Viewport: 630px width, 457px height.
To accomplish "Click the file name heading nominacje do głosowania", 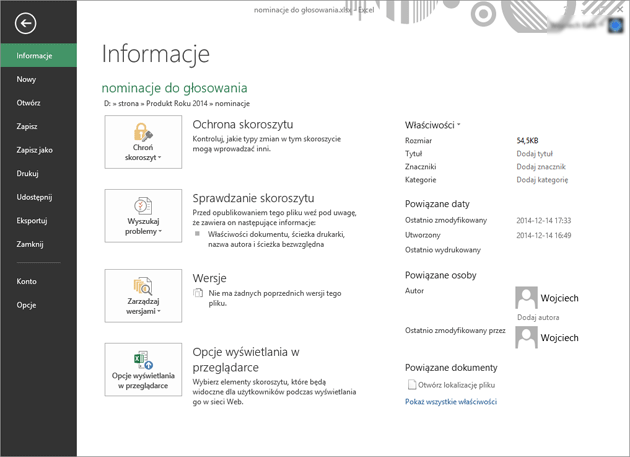I will [174, 88].
